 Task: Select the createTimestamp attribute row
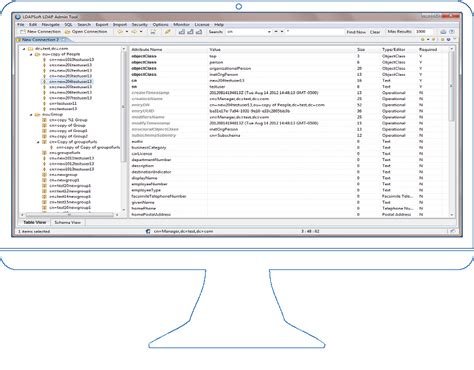[288, 93]
